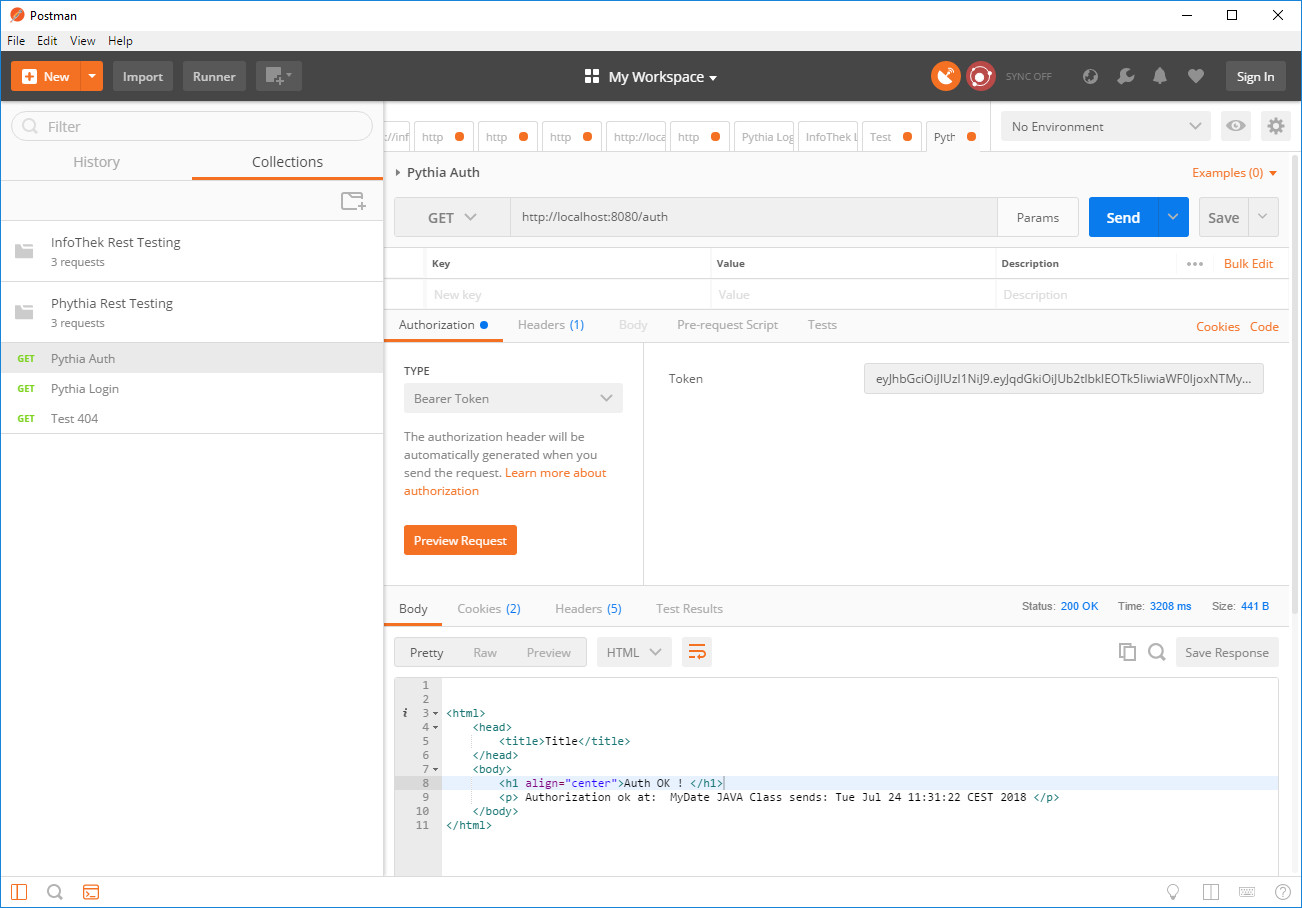The width and height of the screenshot is (1302, 908).
Task: Click the Preview Request button
Action: click(460, 540)
